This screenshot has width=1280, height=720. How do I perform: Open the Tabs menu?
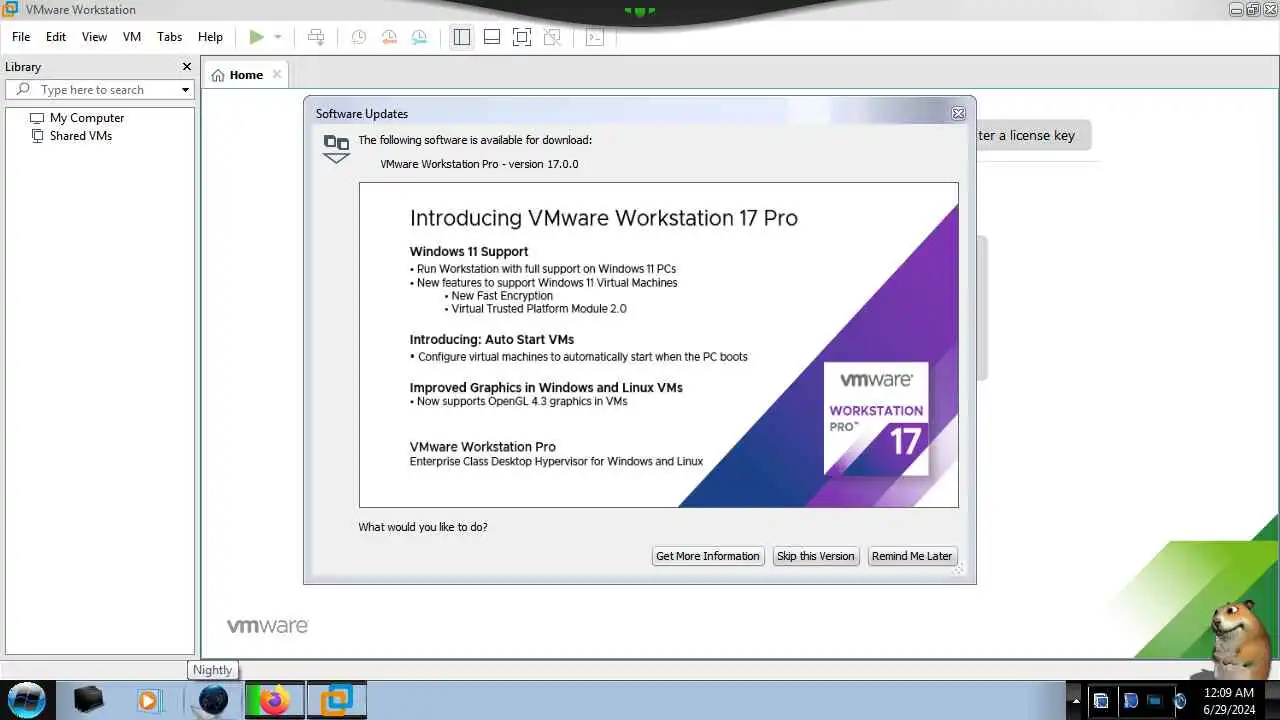(x=170, y=37)
